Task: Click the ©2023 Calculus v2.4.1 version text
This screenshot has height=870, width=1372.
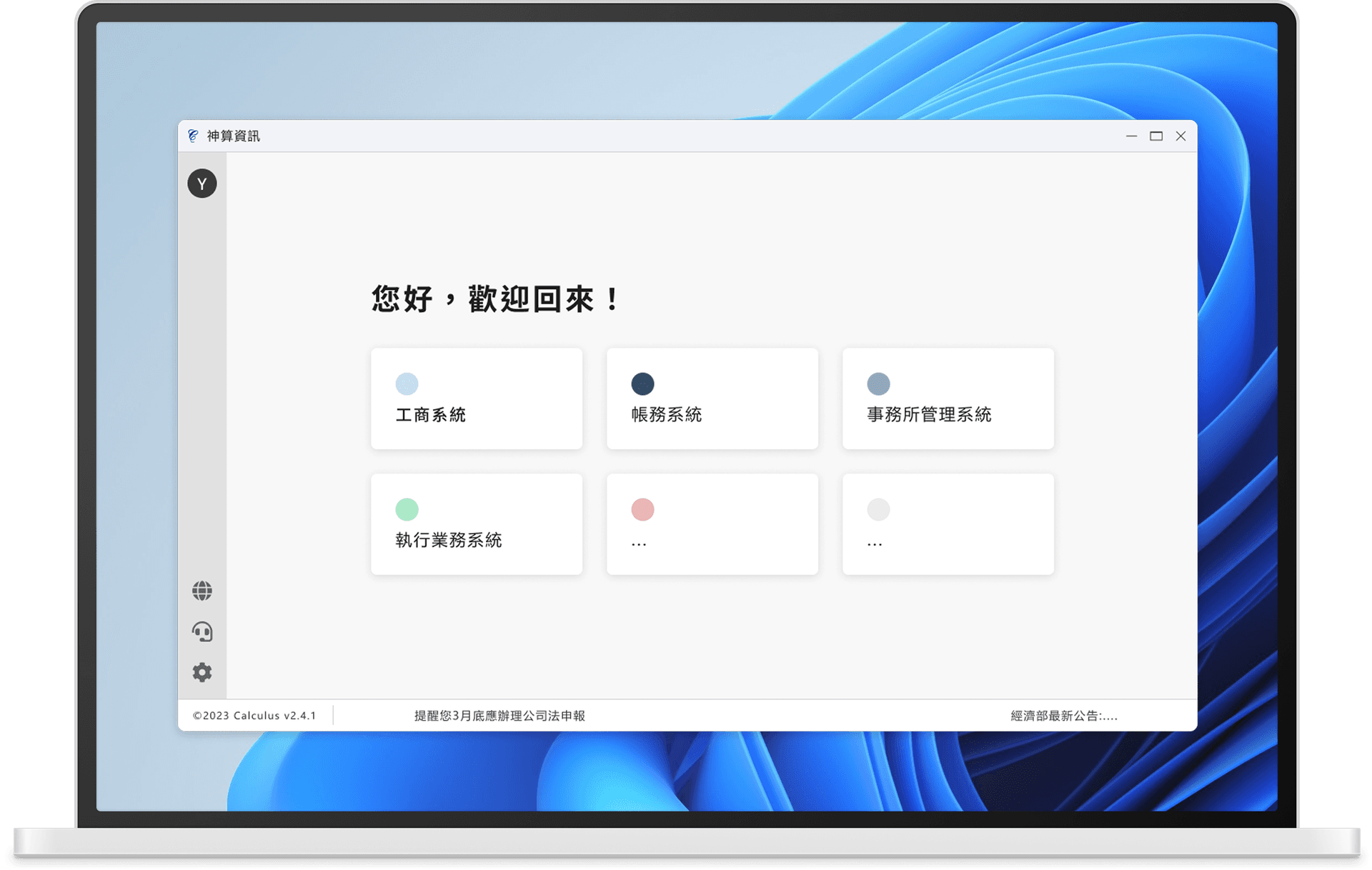Action: [x=254, y=716]
